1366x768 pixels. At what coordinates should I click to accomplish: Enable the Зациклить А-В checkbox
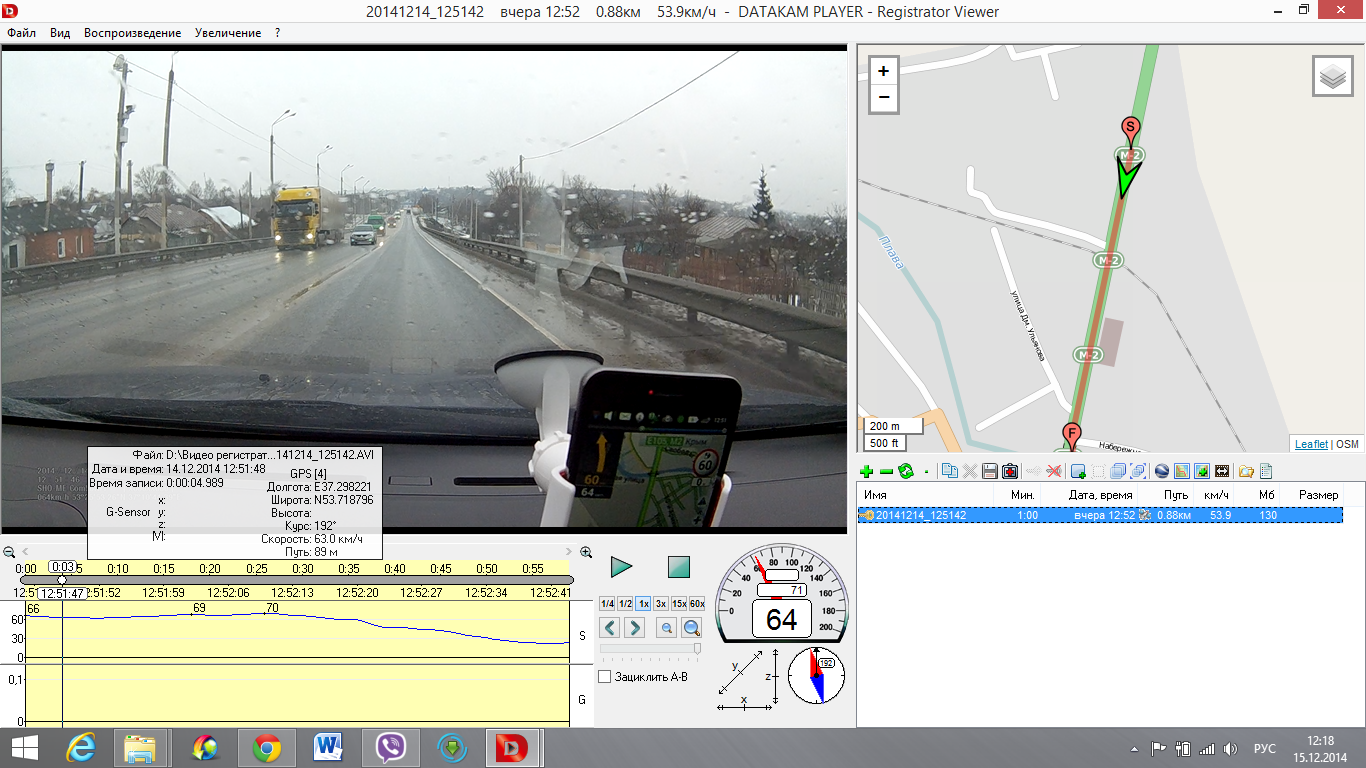click(x=605, y=677)
